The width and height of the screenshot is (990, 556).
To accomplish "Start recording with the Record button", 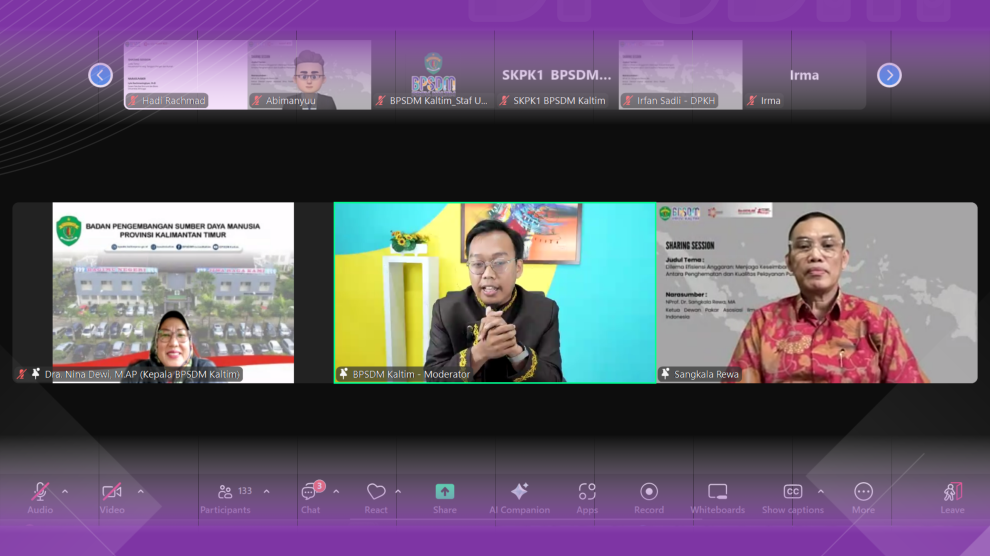I will point(649,497).
